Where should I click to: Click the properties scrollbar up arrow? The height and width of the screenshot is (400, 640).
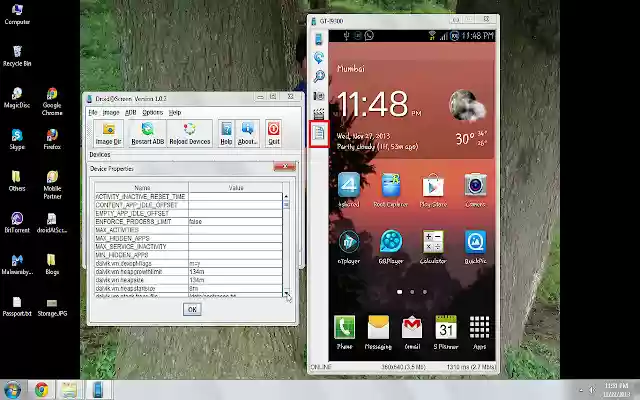click(x=286, y=196)
